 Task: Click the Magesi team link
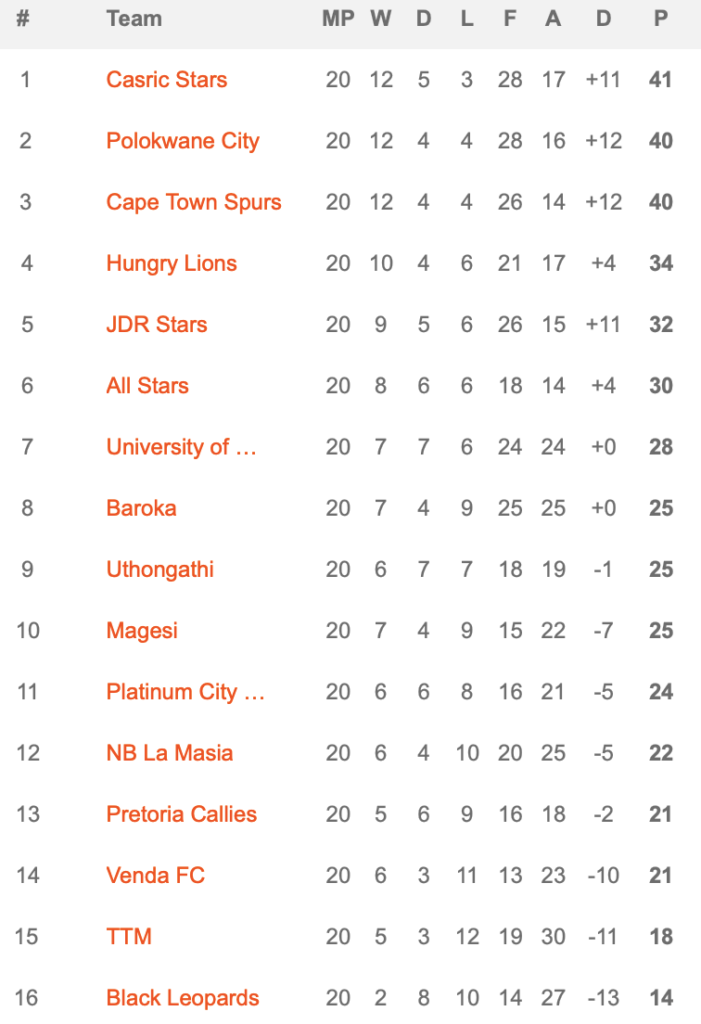[142, 631]
